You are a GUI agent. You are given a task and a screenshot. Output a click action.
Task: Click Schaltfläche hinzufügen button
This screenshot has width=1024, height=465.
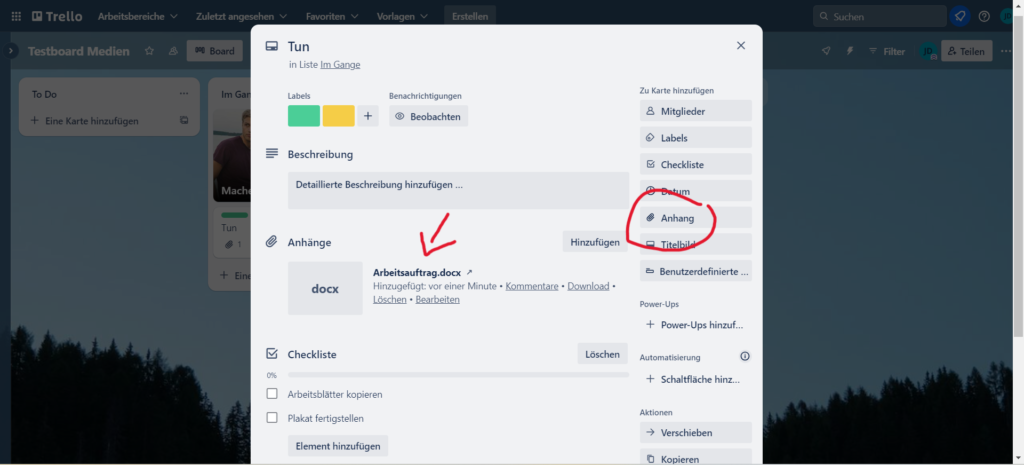pyautogui.click(x=696, y=379)
